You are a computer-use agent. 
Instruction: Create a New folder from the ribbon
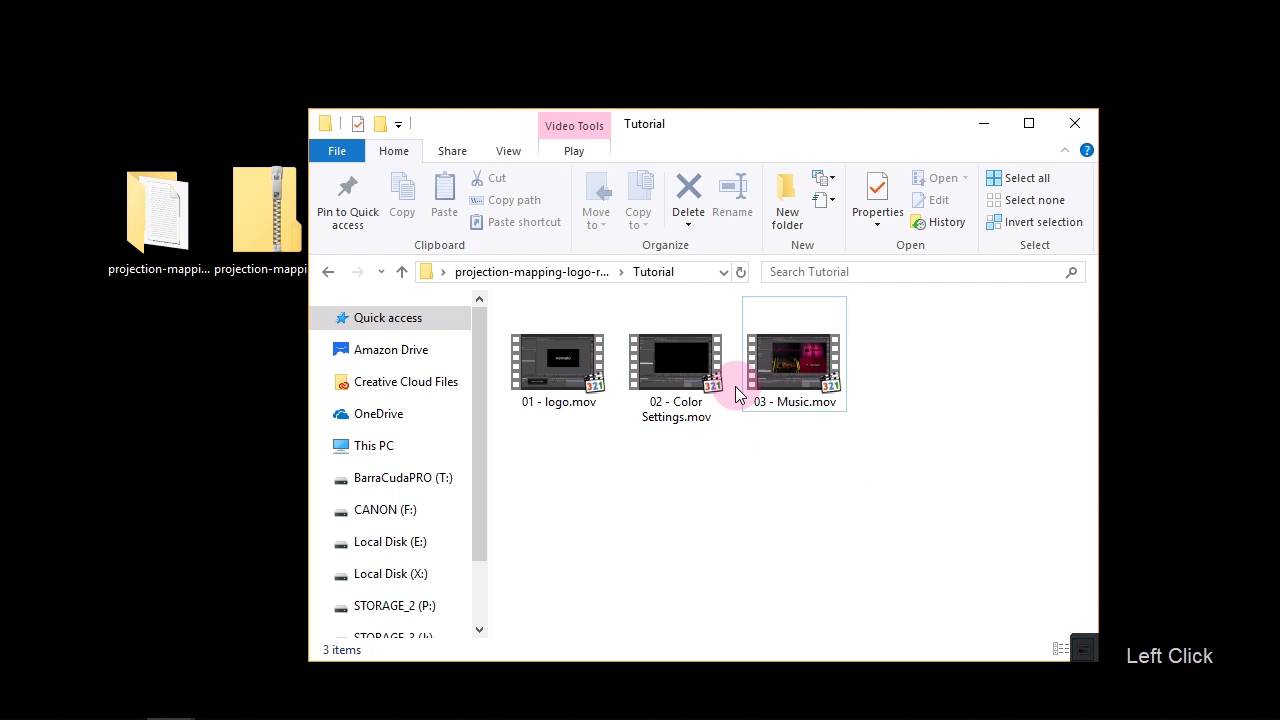coord(787,202)
